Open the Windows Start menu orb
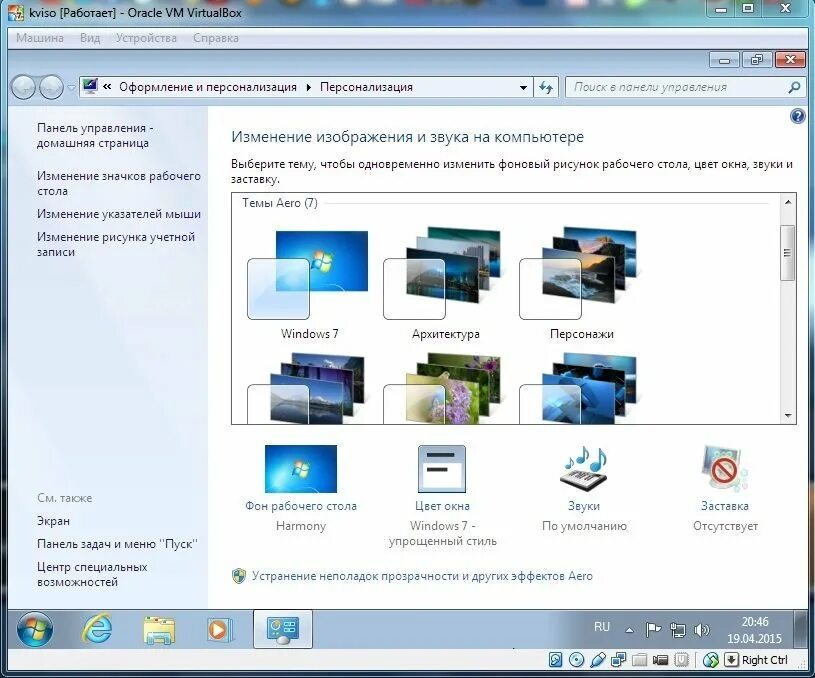Screen dimensions: 815x678 coord(35,630)
